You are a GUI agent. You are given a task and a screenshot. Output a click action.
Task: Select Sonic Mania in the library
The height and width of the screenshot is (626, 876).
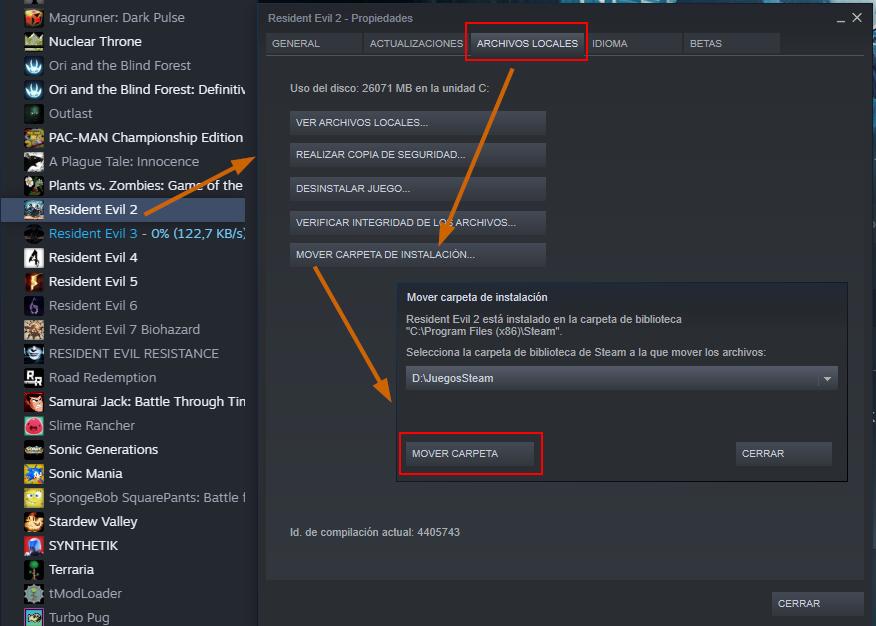[x=123, y=474]
